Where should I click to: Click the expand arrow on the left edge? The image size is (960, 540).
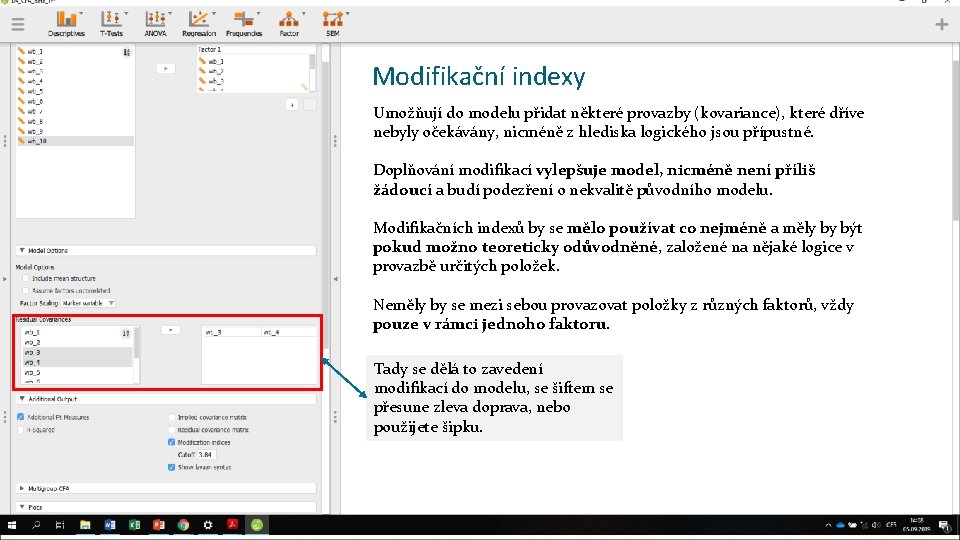(x=5, y=279)
